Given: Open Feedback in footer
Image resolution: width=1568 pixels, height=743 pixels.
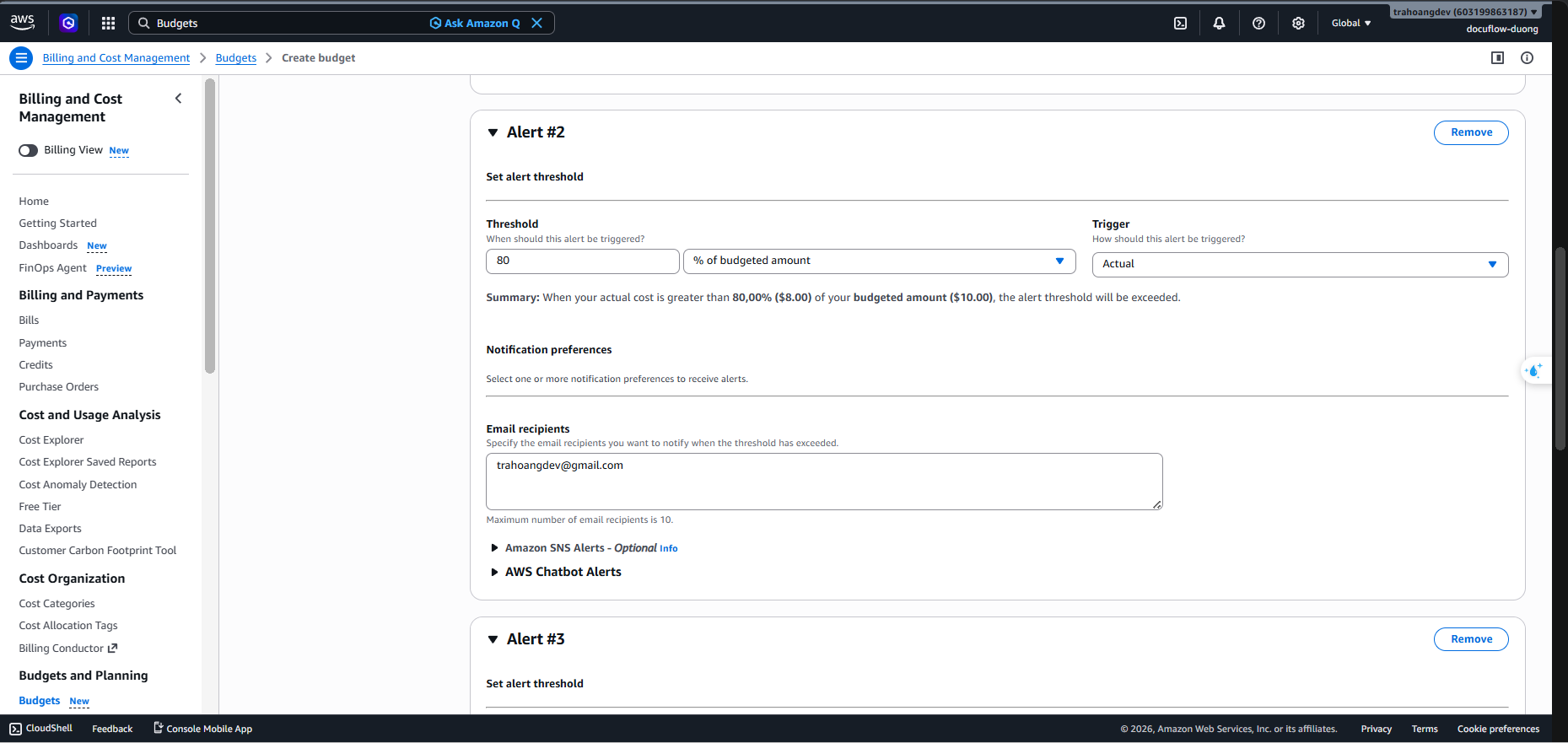Looking at the screenshot, I should click(112, 729).
